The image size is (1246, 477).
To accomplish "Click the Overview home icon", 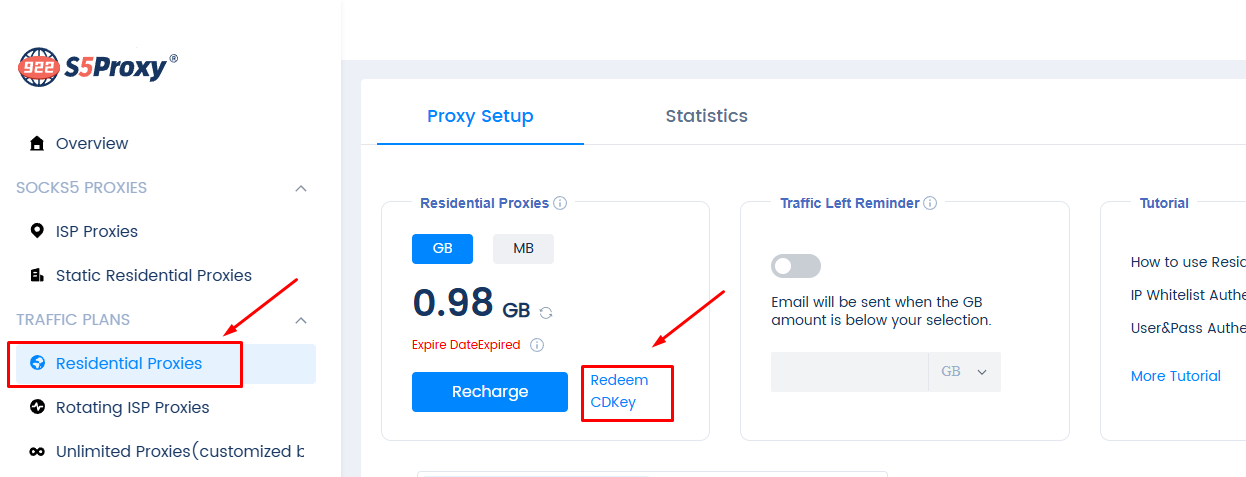I will click(37, 143).
